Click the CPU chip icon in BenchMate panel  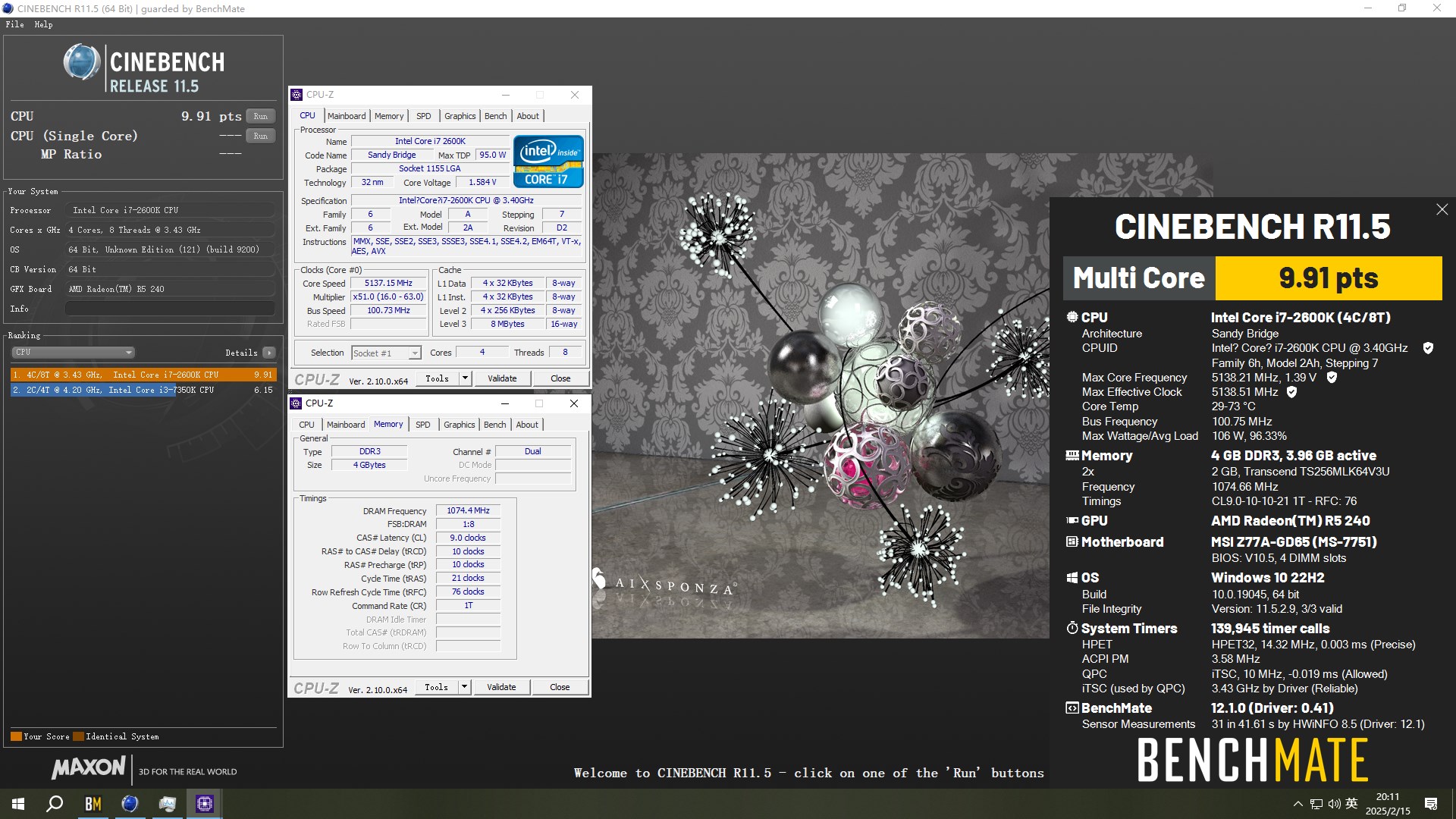1072,318
